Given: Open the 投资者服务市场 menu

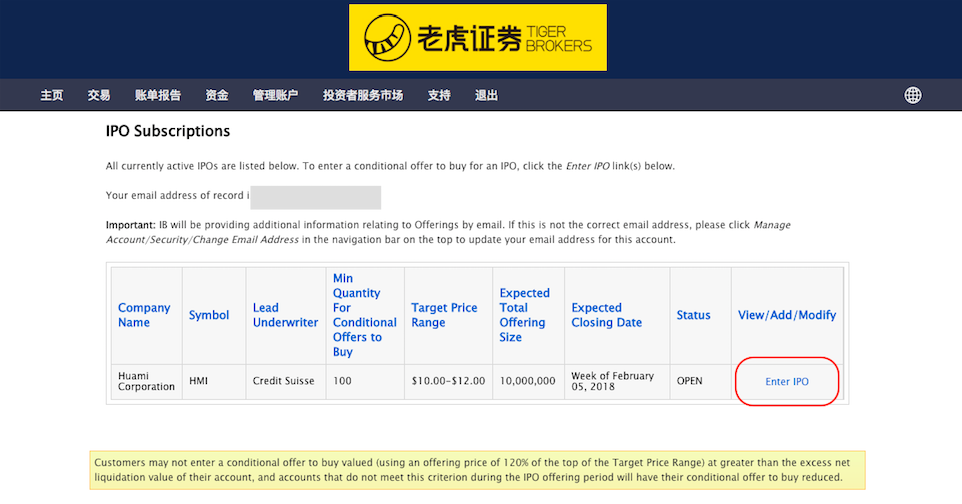Looking at the screenshot, I should (363, 95).
